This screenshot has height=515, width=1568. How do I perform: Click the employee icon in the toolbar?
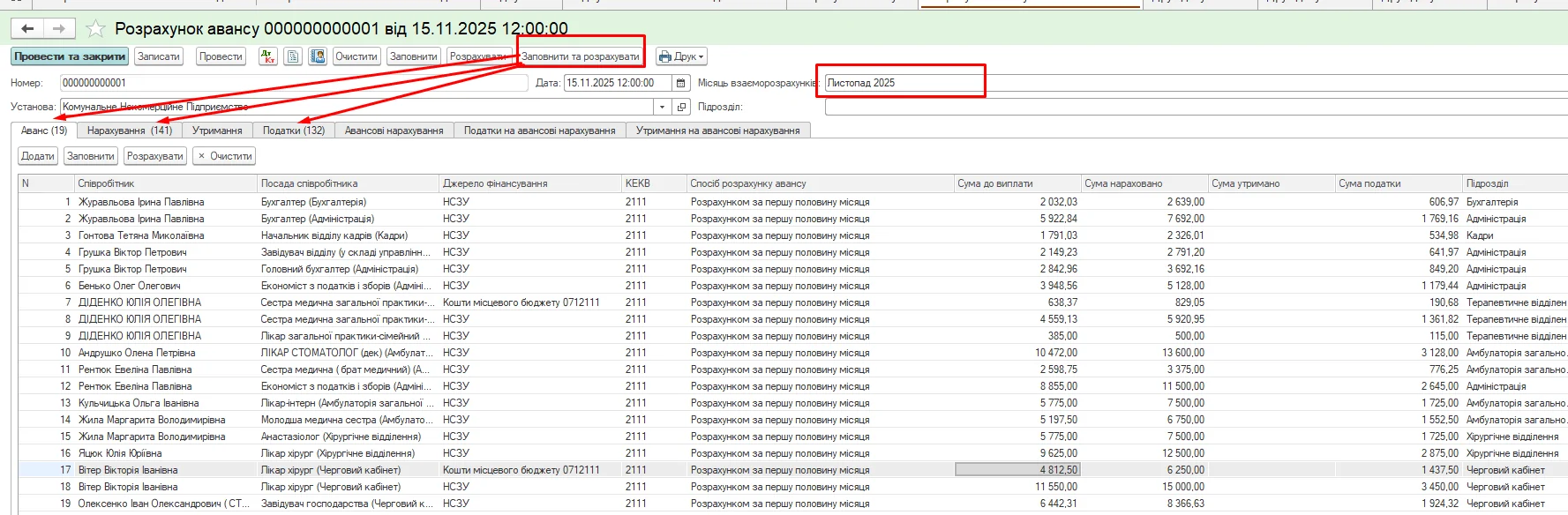pyautogui.click(x=318, y=56)
